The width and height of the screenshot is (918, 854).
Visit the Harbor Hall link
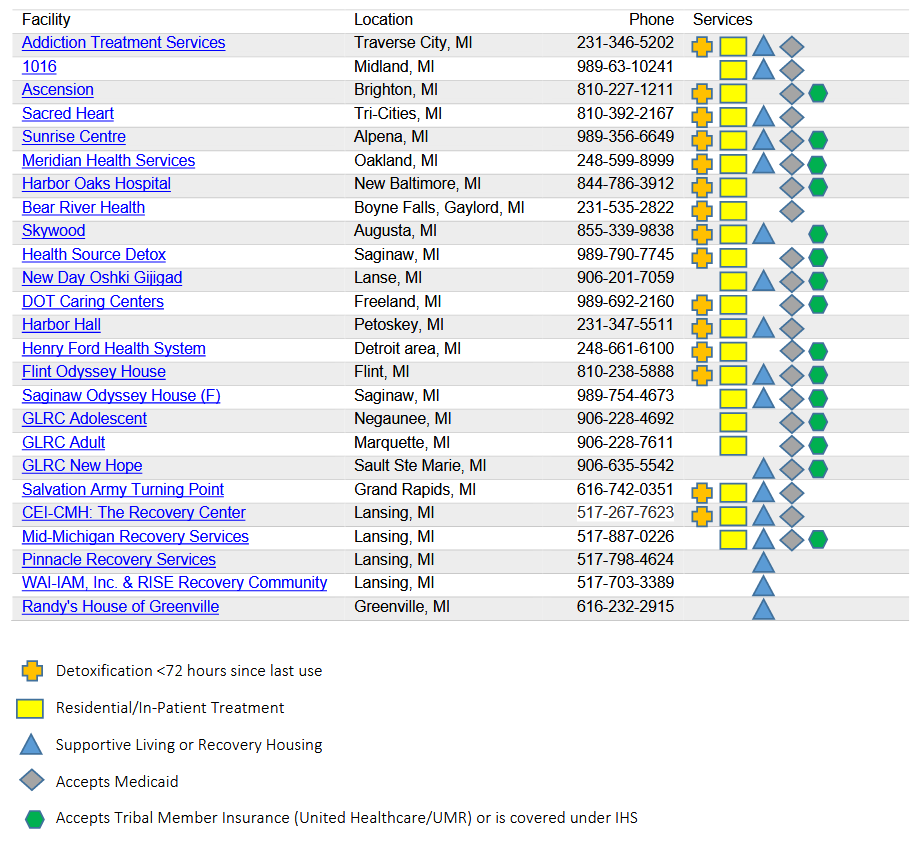tap(61, 325)
